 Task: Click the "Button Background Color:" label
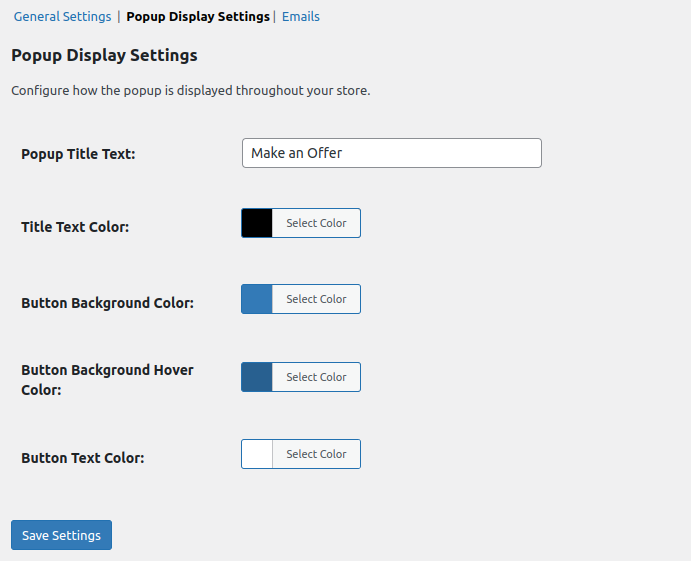click(107, 303)
